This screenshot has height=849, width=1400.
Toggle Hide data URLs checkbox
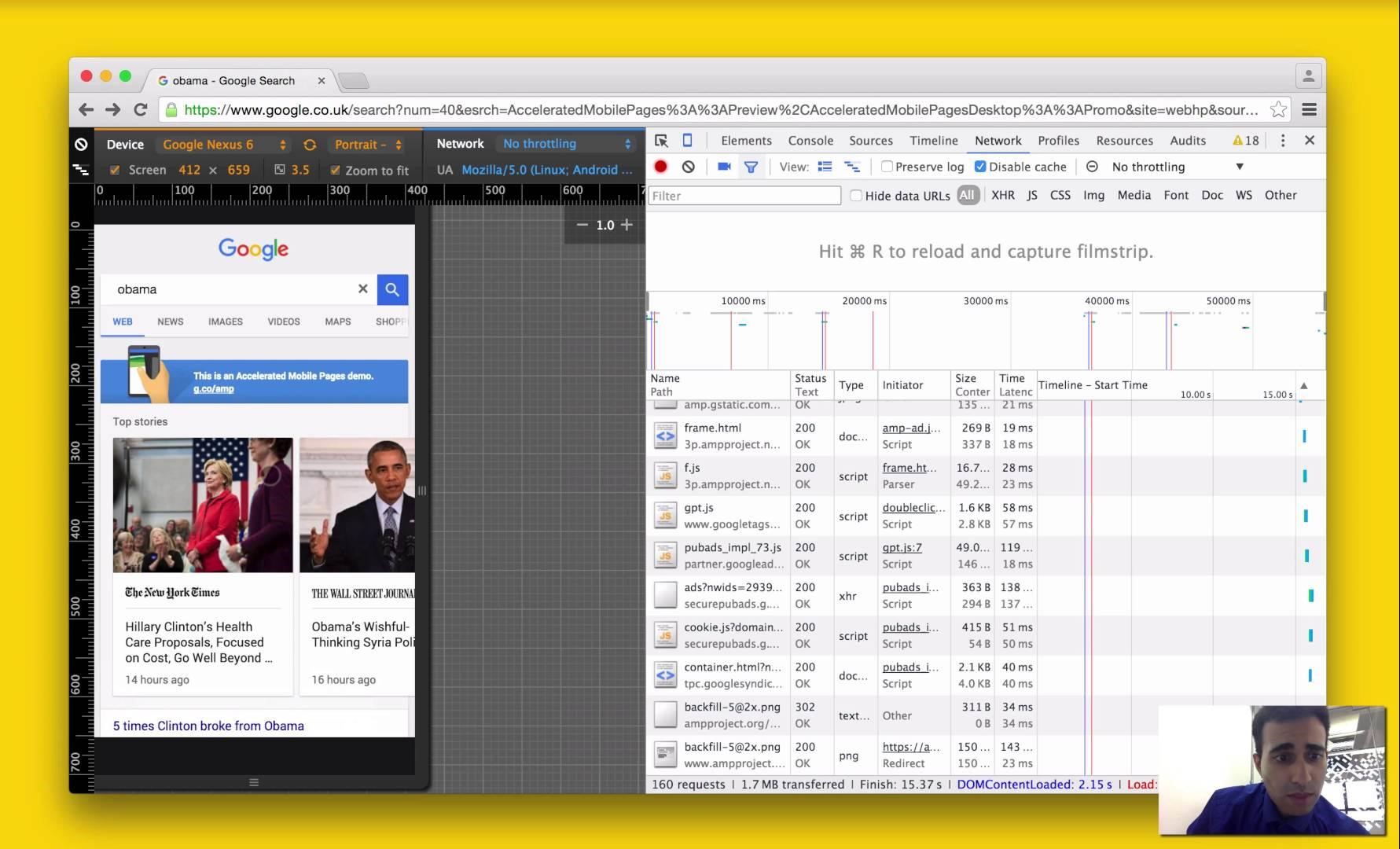point(856,196)
